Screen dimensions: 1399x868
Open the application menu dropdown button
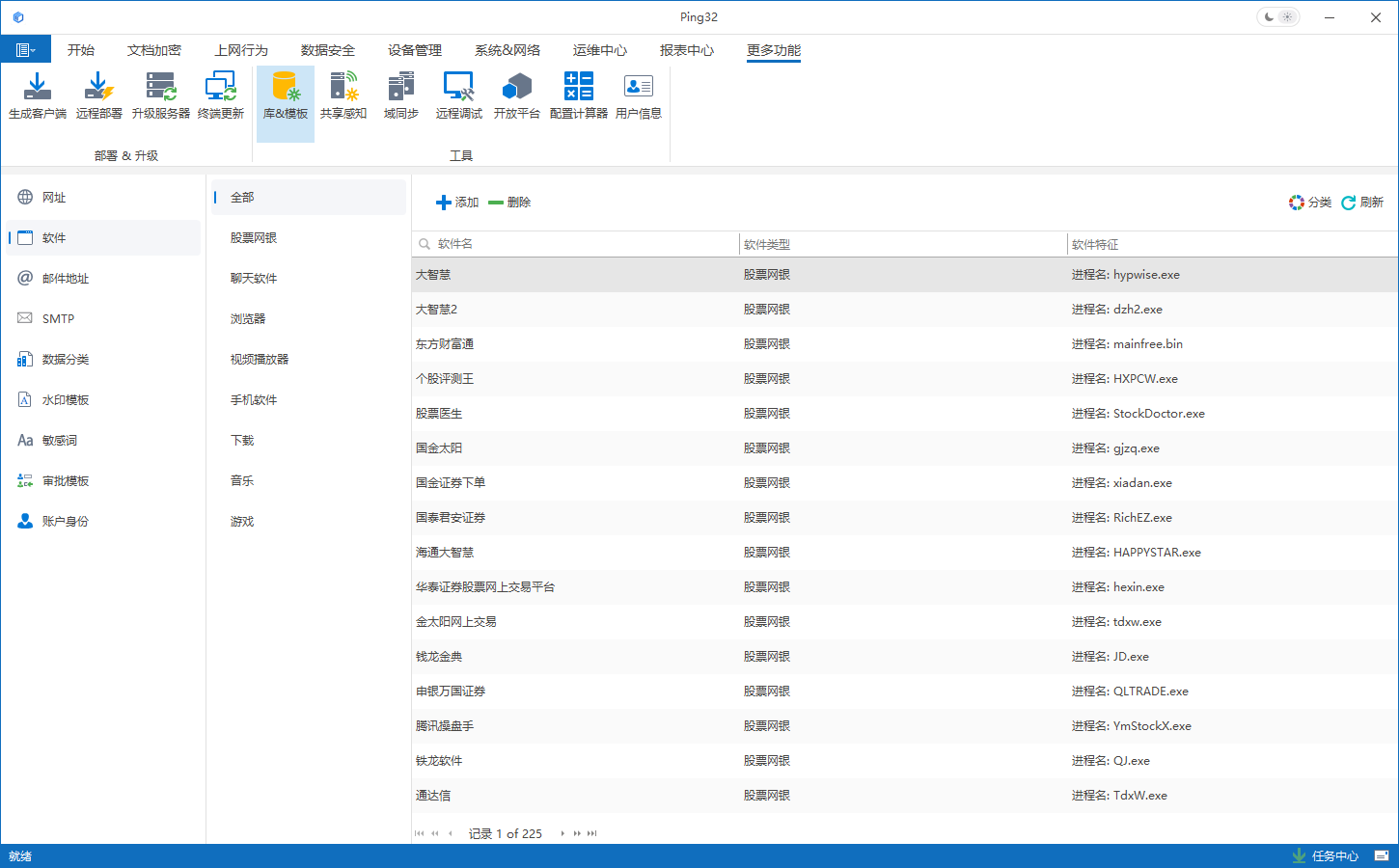[26, 50]
